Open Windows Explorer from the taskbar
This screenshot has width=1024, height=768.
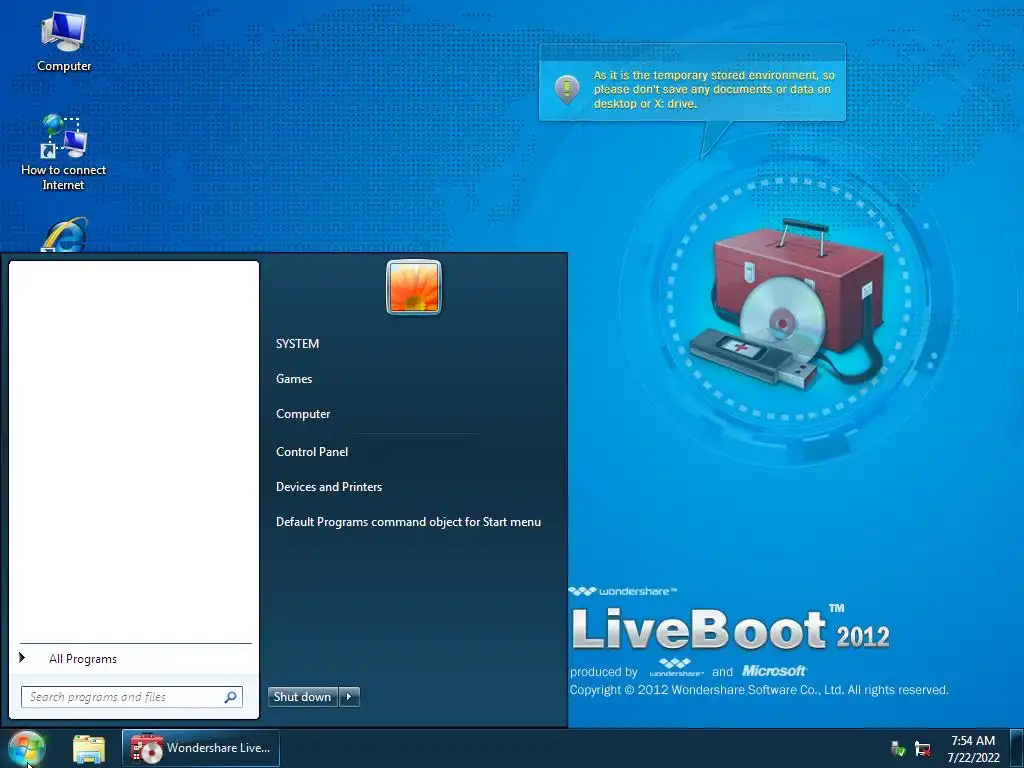pos(89,748)
